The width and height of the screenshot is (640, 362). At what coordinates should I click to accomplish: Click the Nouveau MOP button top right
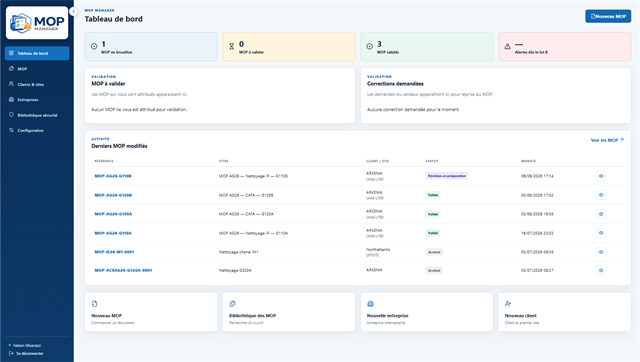[x=608, y=16]
